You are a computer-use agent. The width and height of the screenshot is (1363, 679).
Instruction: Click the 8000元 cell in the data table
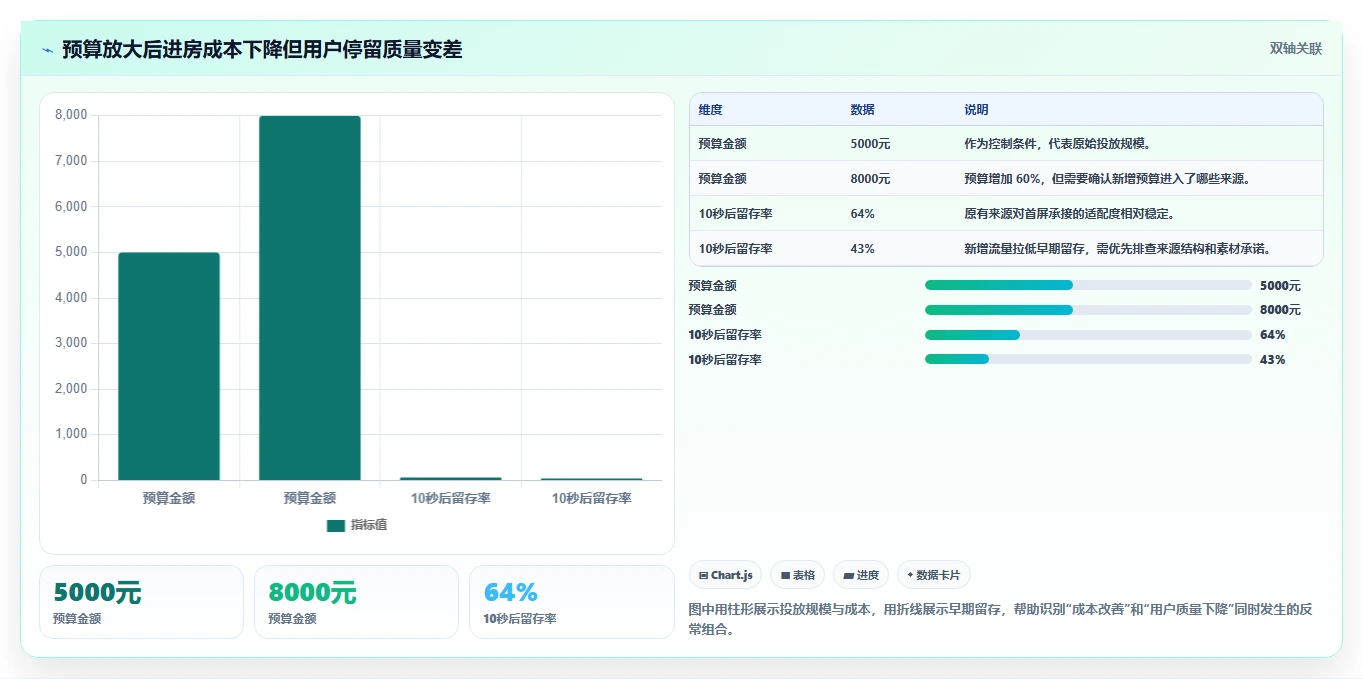[x=870, y=179]
